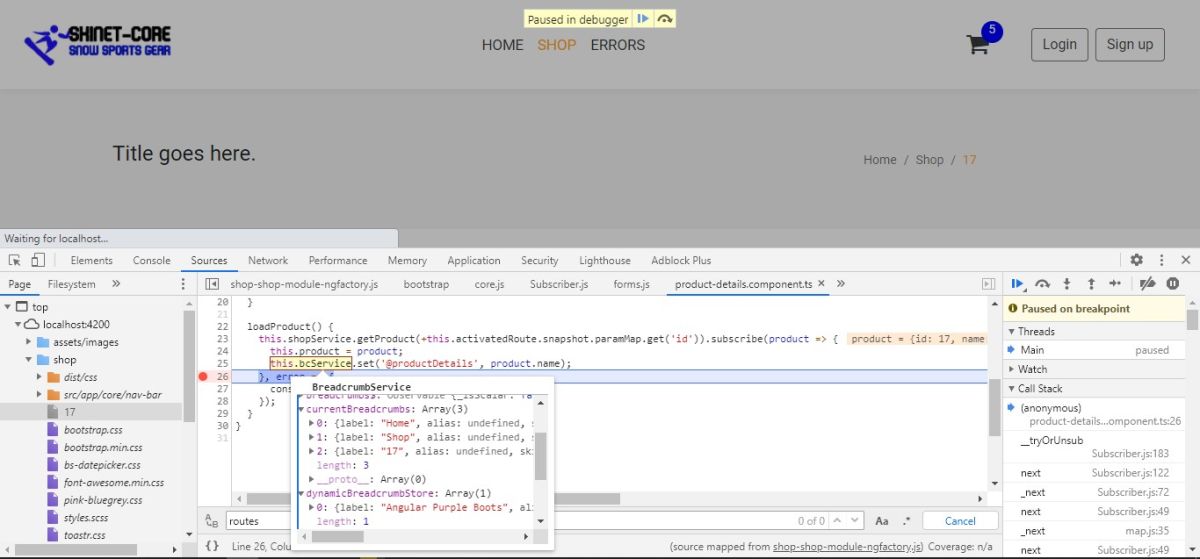Click the search replace toggle icon

click(212, 521)
